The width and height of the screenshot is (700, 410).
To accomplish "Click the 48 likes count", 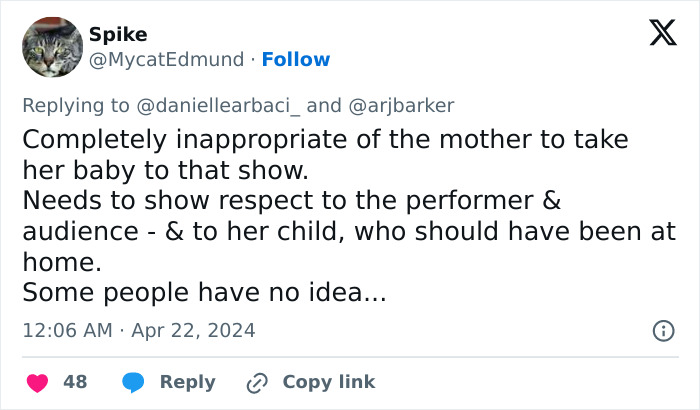I will coord(75,382).
